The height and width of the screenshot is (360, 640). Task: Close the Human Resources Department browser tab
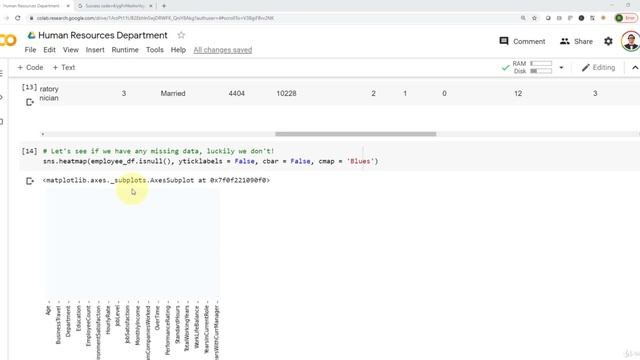click(68, 6)
